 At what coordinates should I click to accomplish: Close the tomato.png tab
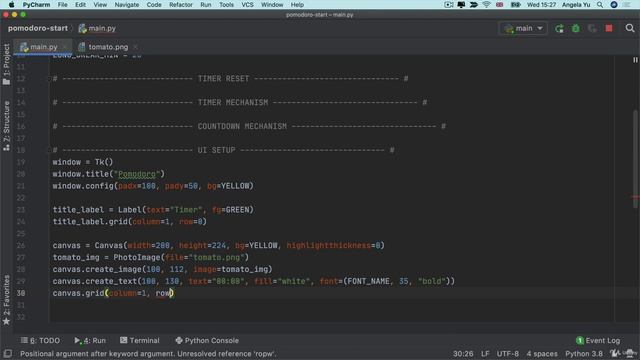pos(136,47)
